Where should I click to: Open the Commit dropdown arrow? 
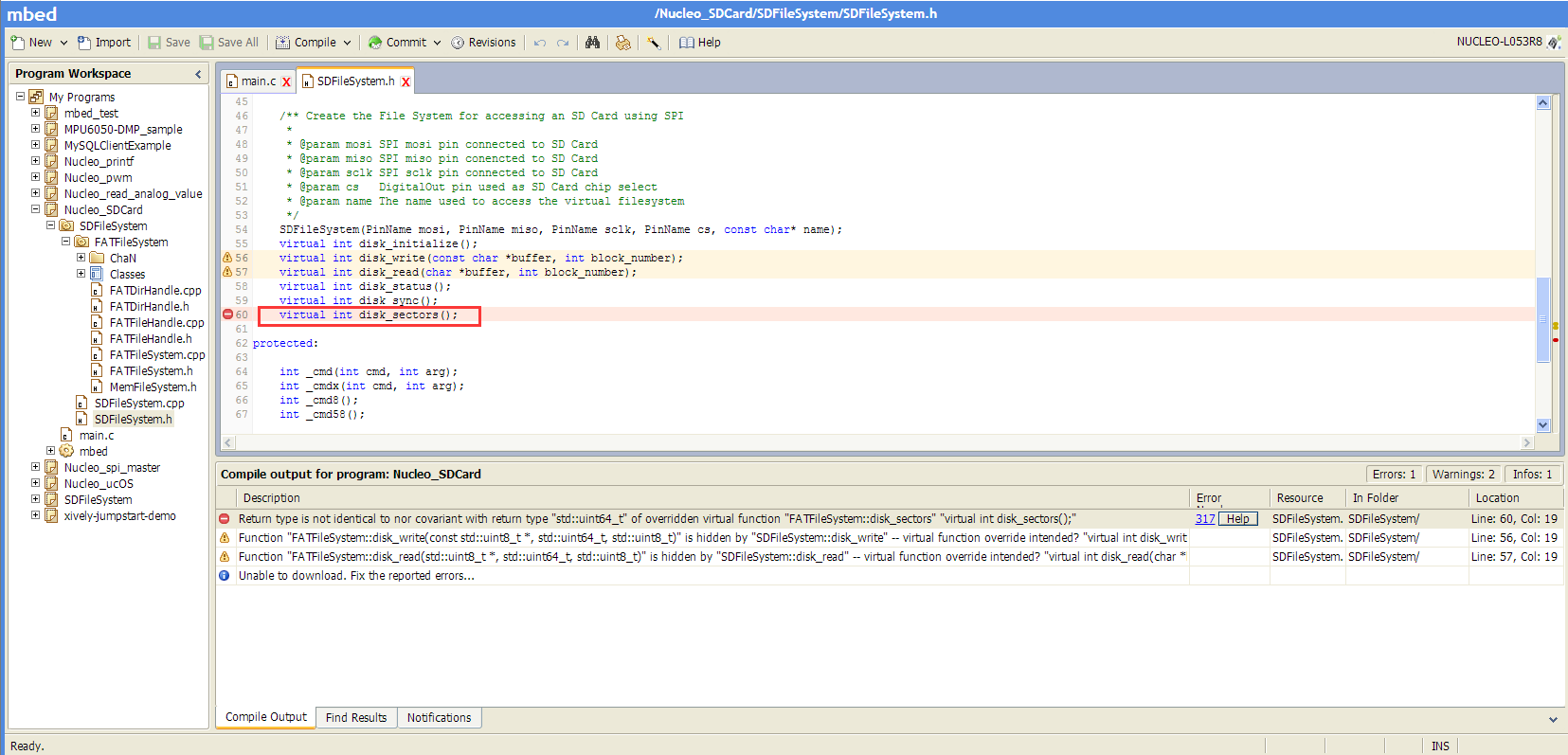(x=437, y=43)
